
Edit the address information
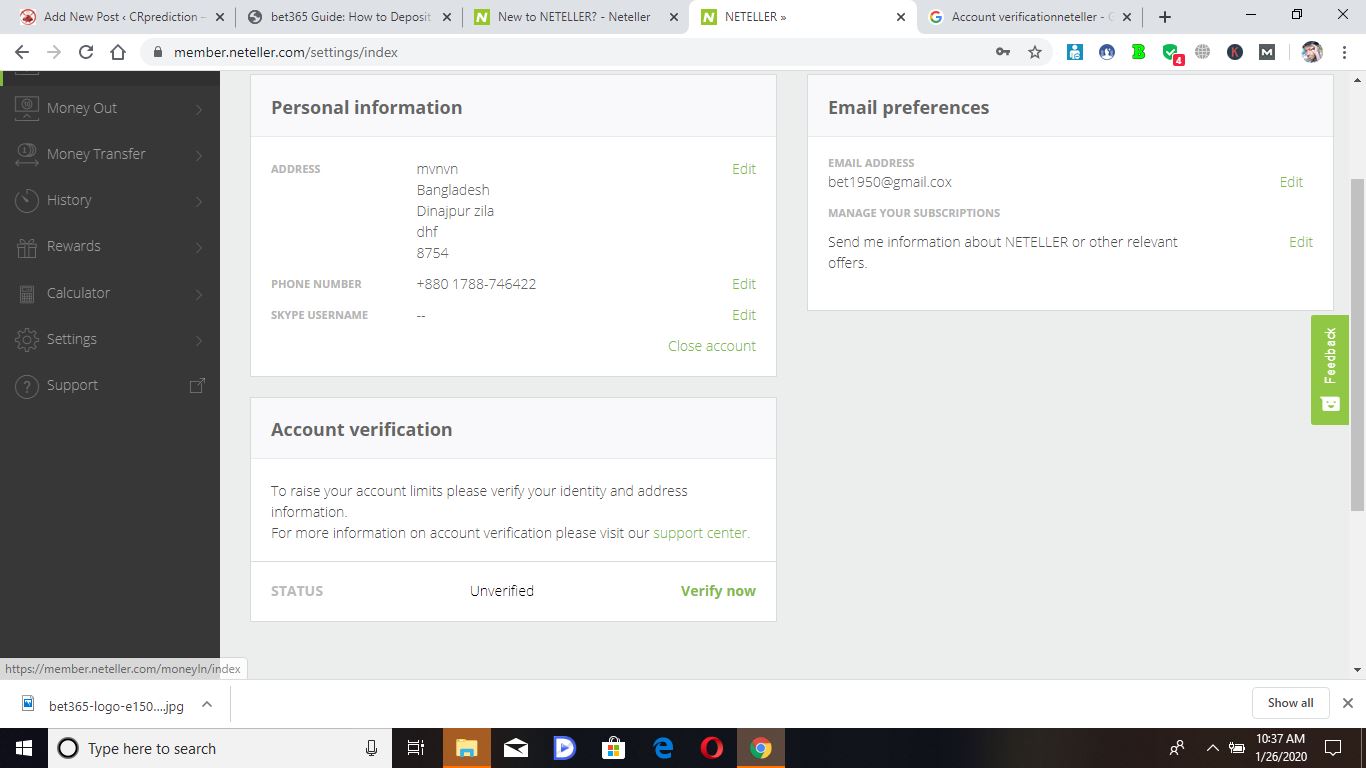pos(743,169)
